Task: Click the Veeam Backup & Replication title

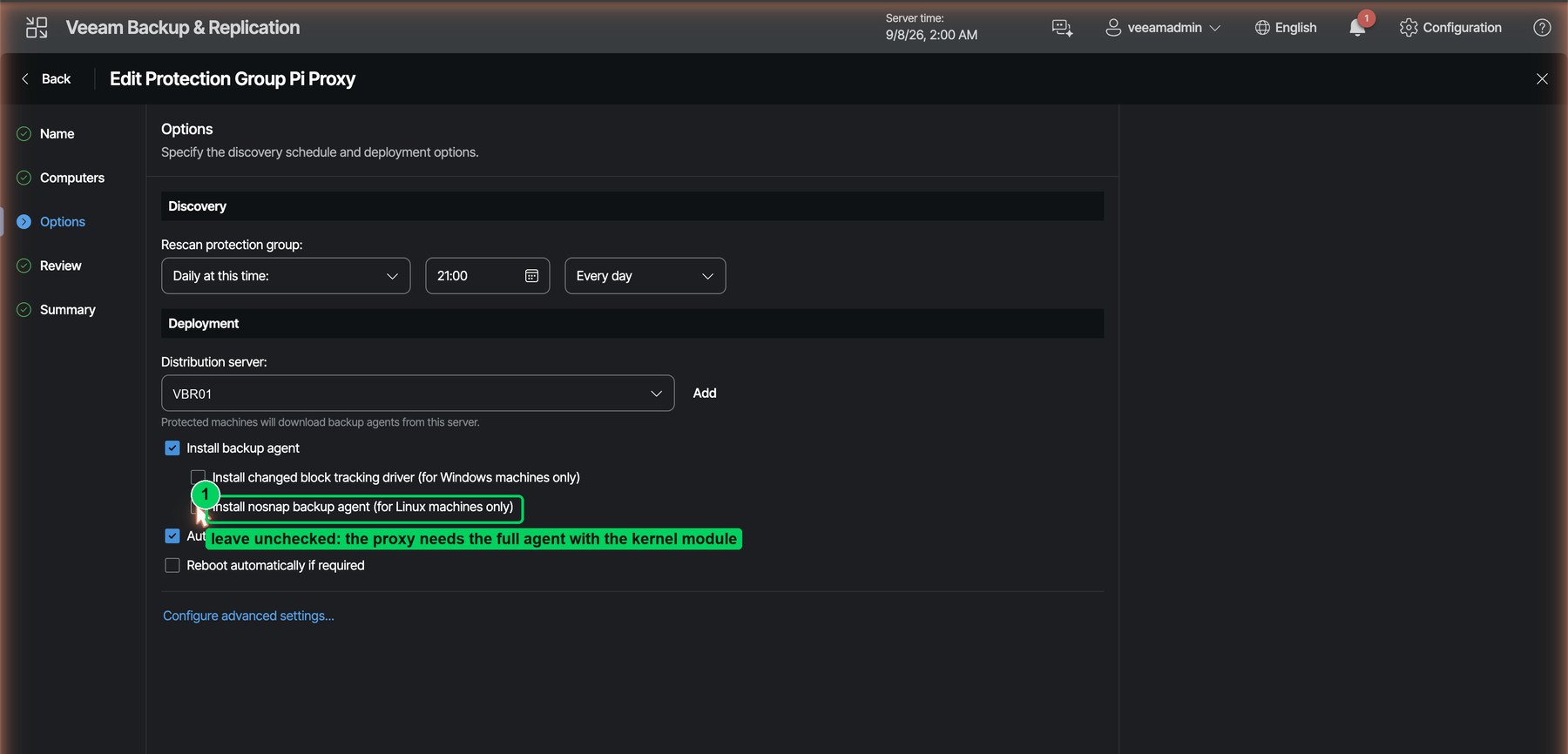Action: (183, 28)
